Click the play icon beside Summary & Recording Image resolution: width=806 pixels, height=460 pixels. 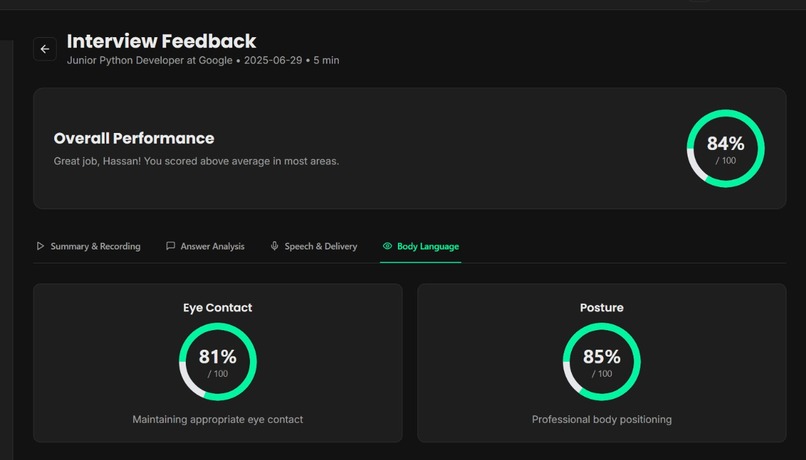click(x=40, y=246)
